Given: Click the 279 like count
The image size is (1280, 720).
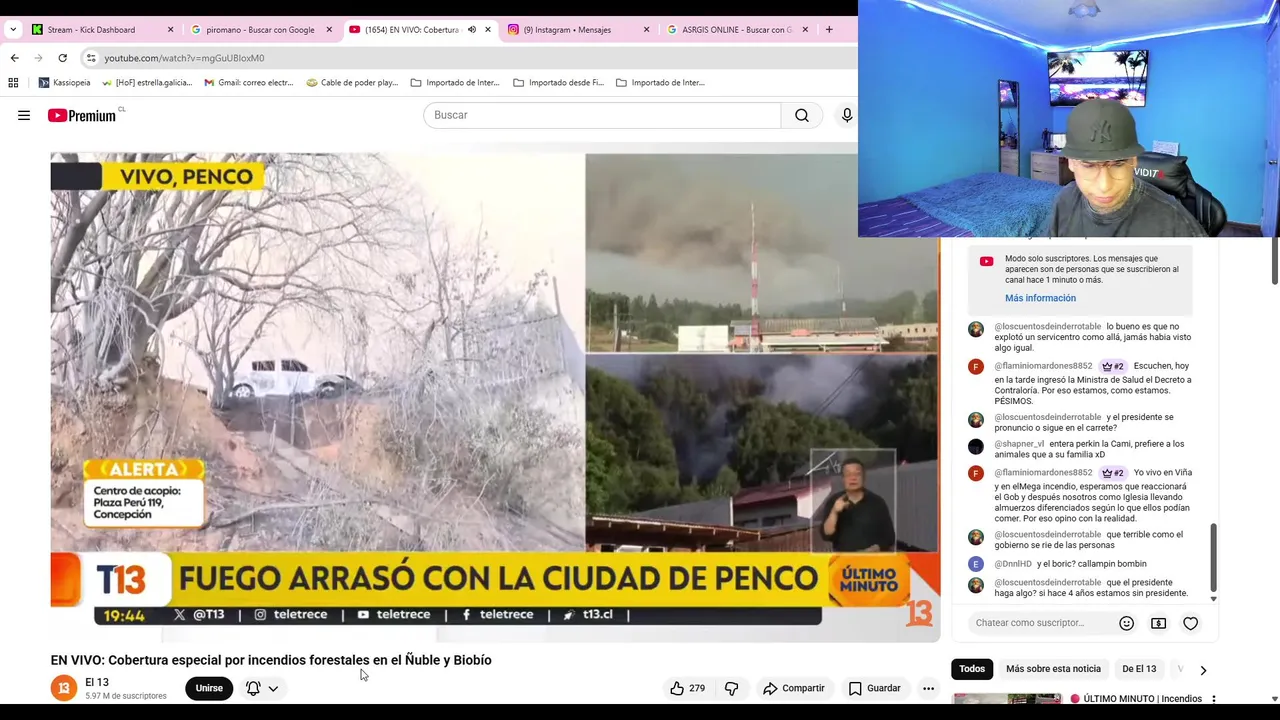Looking at the screenshot, I should [x=697, y=688].
